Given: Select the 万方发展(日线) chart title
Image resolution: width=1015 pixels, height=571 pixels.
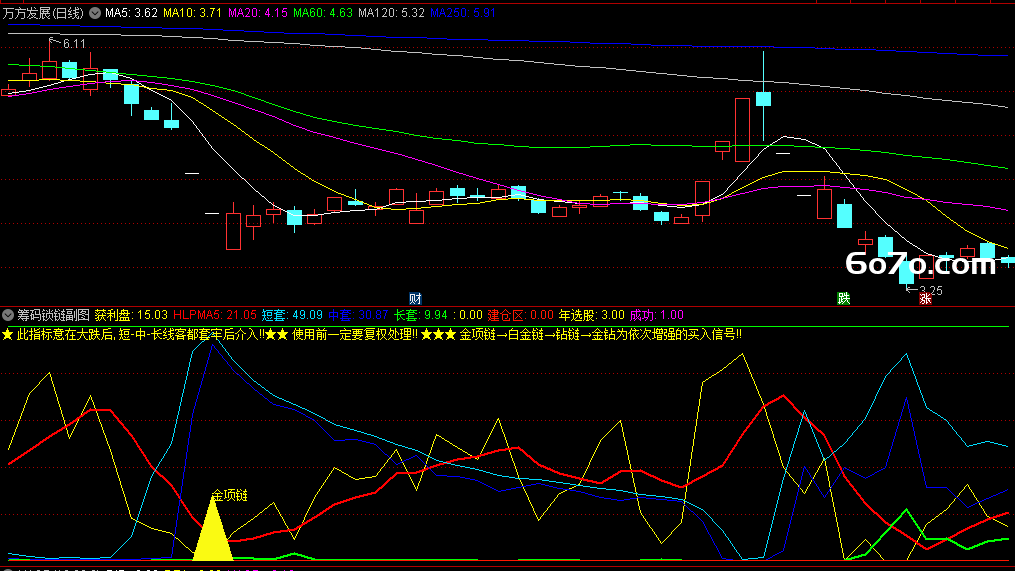Looking at the screenshot, I should (x=43, y=13).
